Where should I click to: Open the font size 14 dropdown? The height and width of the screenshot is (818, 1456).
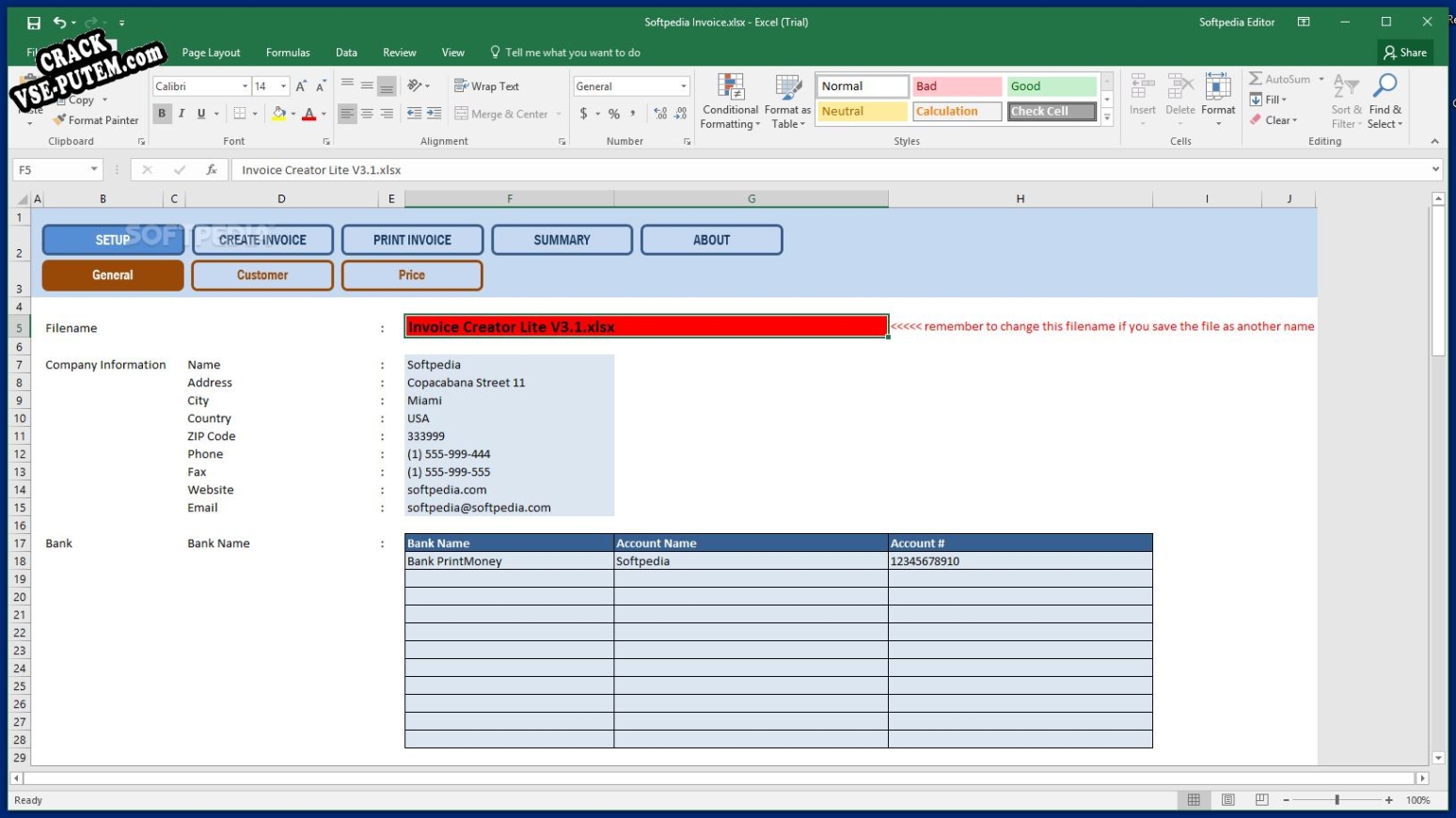click(283, 87)
